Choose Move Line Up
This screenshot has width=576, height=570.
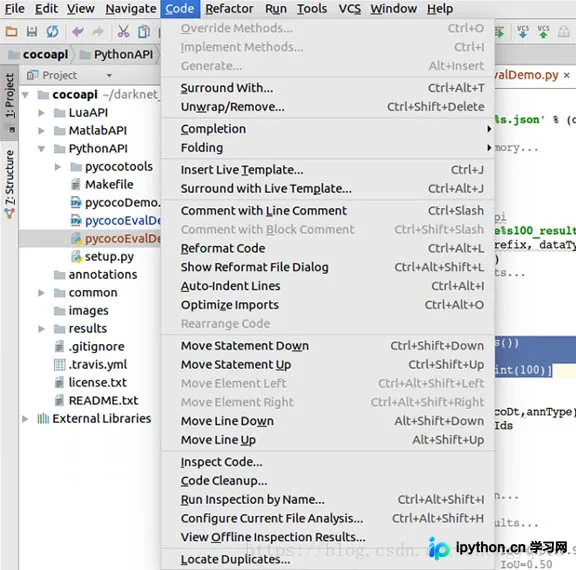(x=327, y=440)
